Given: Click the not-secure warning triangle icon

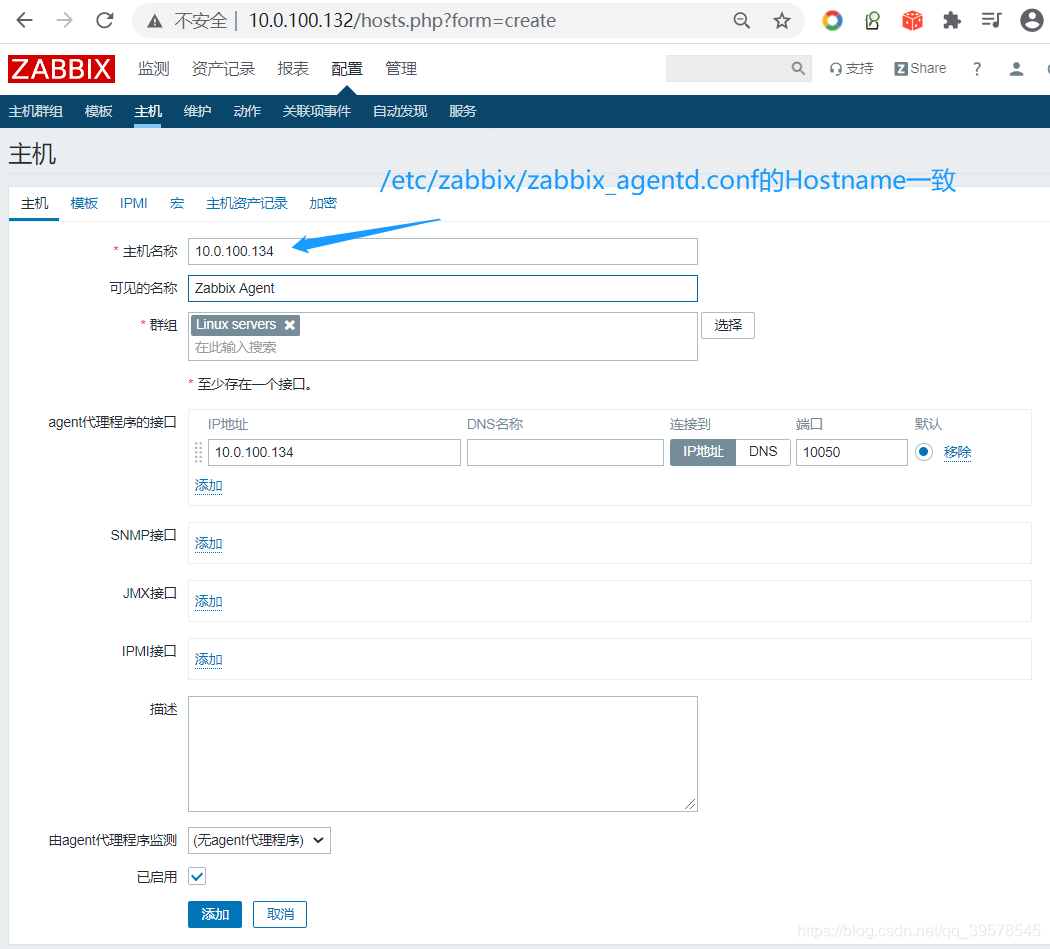Looking at the screenshot, I should pos(155,21).
